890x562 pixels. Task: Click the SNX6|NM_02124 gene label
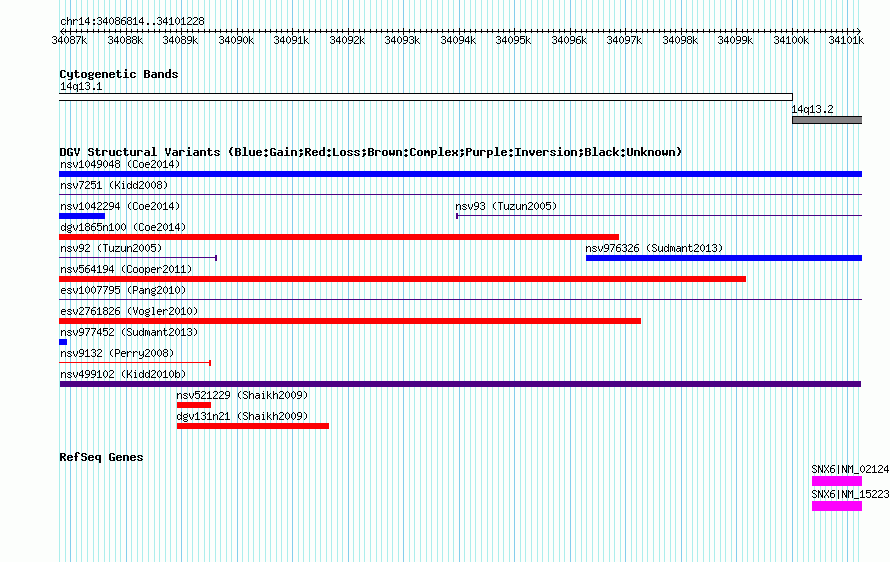pyautogui.click(x=850, y=469)
